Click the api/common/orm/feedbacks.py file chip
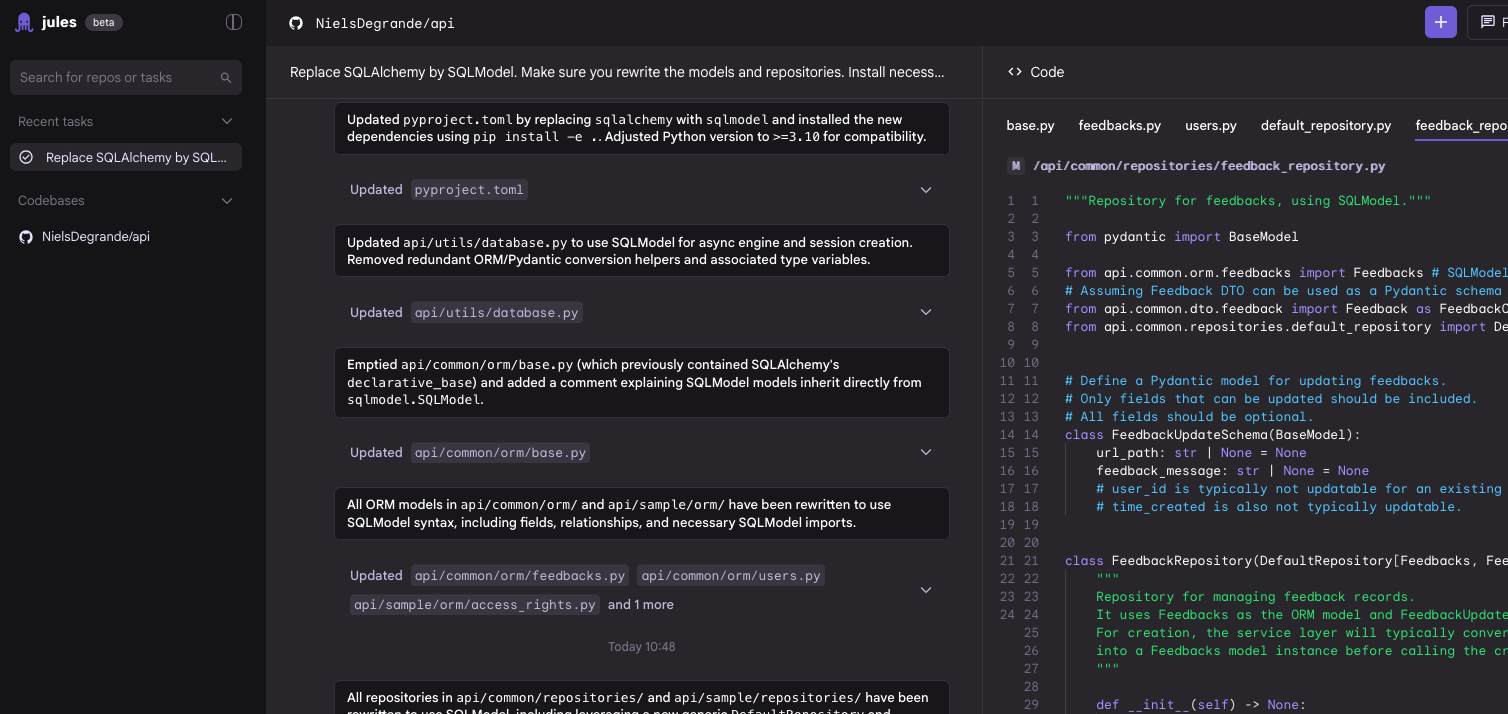1508x714 pixels. point(519,575)
